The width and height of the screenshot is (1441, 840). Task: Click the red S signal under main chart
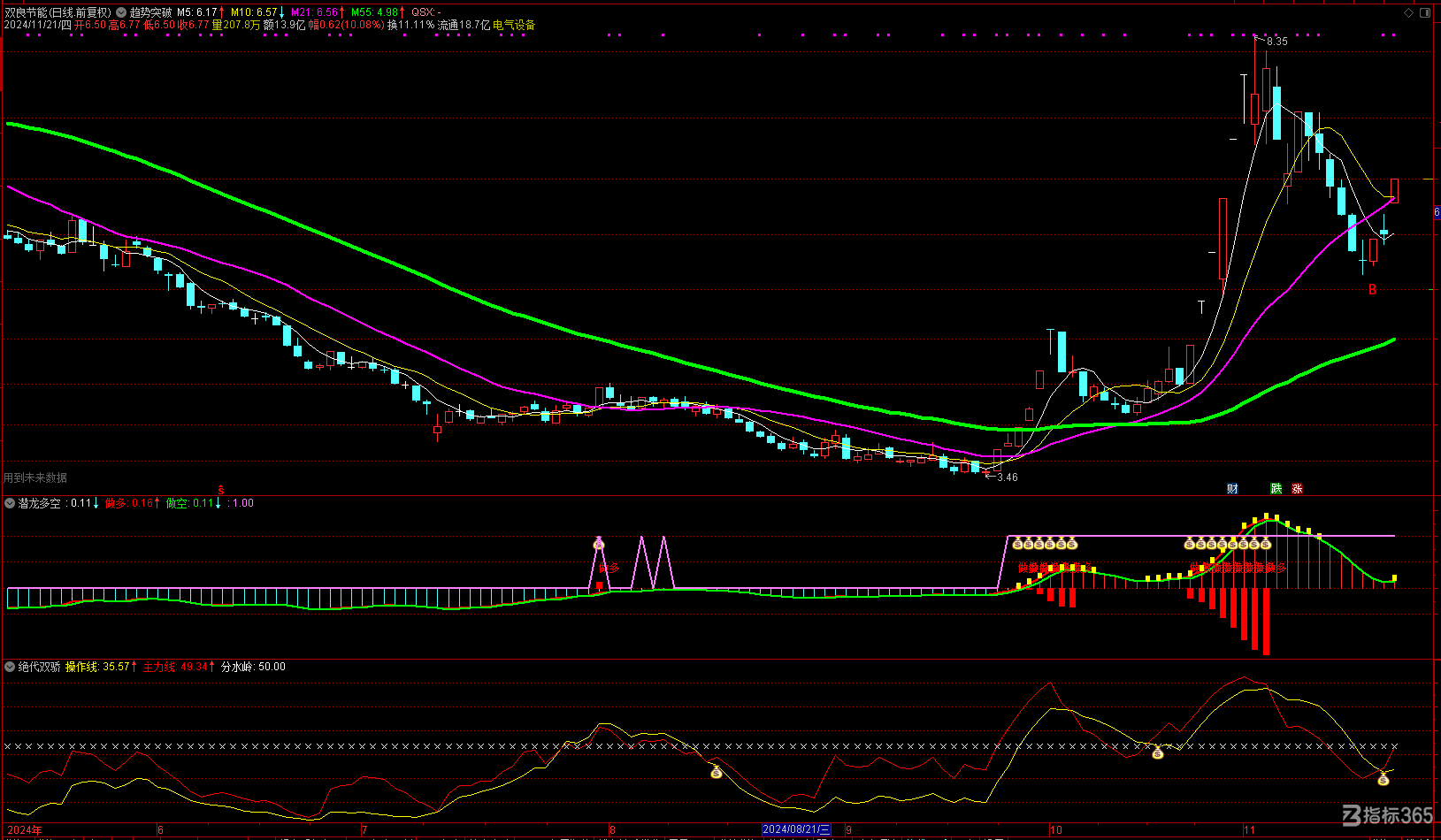[x=221, y=490]
